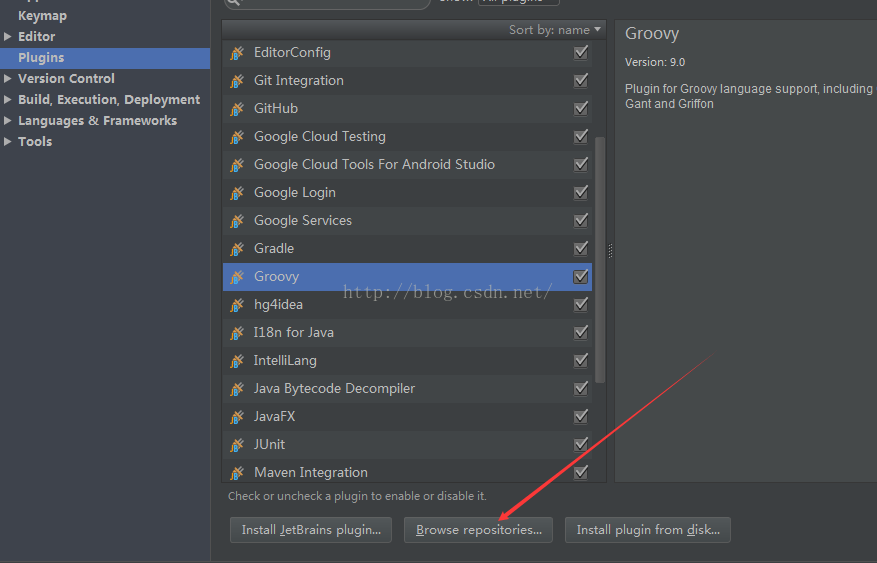877x563 pixels.
Task: Select the Google Login plugin row
Action: [407, 193]
